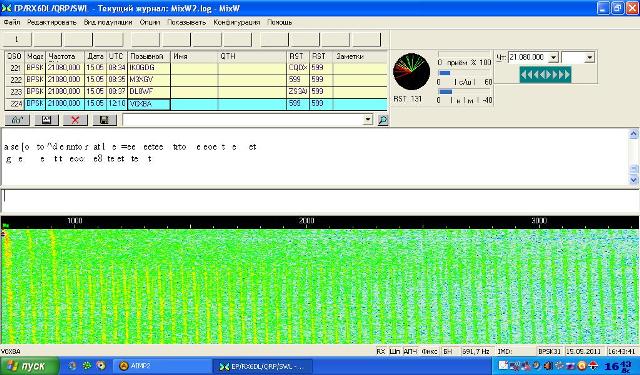Select the MixW taskbar button
The height and width of the screenshot is (375, 640).
tap(263, 366)
